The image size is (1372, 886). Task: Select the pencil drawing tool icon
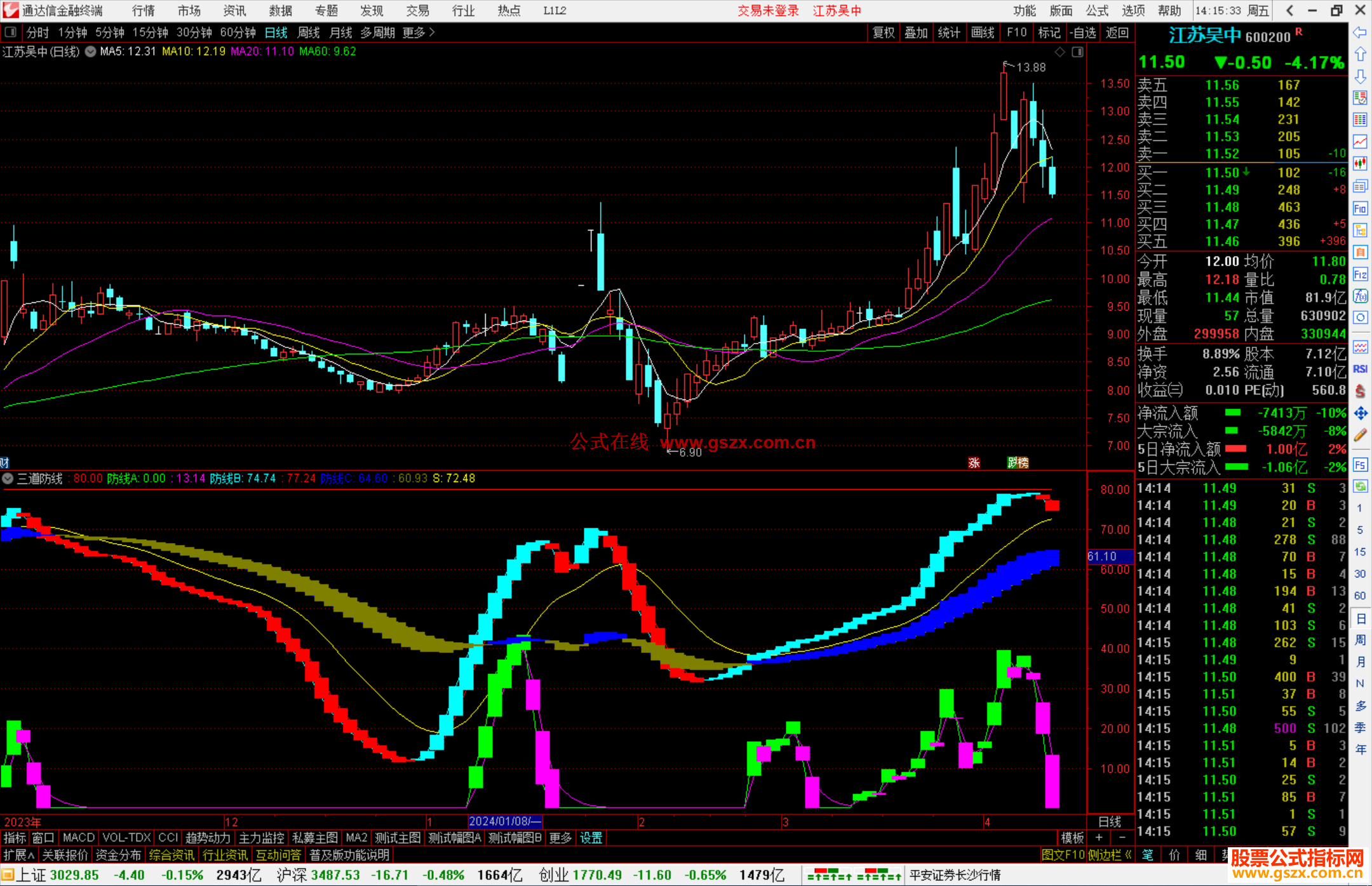pos(1360,435)
